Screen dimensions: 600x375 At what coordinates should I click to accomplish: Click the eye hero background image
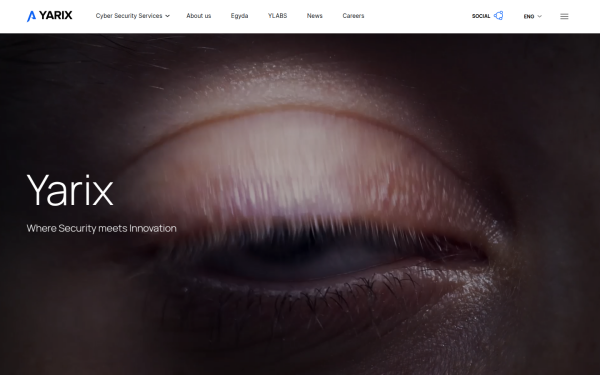300,204
